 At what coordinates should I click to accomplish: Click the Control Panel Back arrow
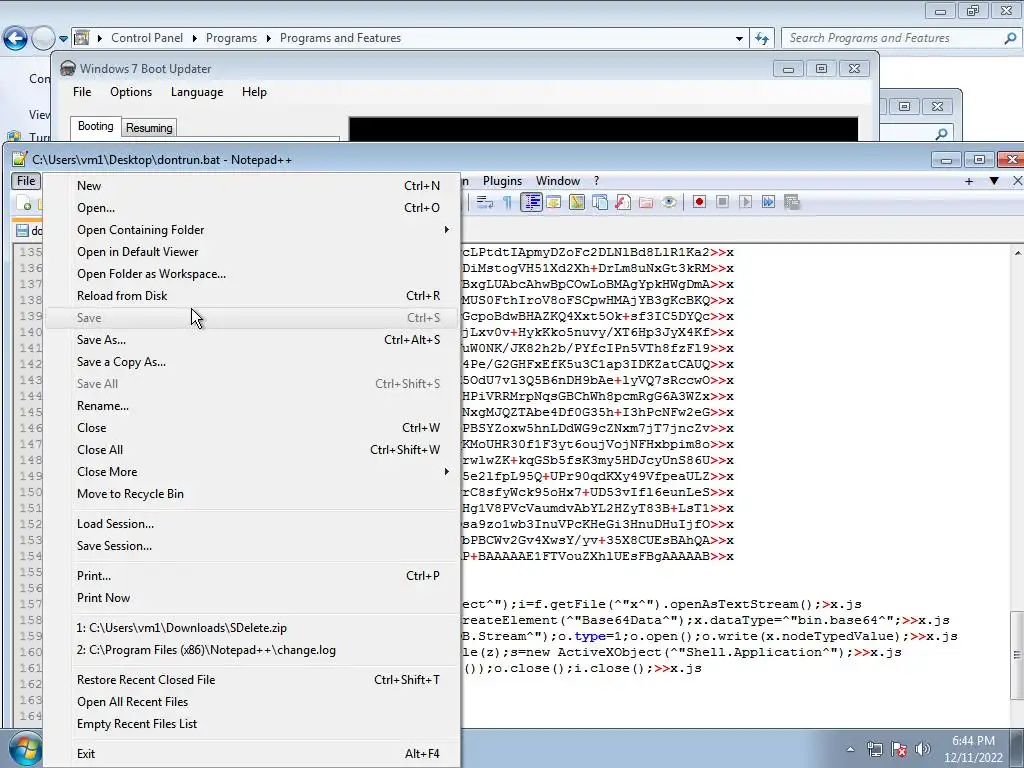pyautogui.click(x=15, y=39)
